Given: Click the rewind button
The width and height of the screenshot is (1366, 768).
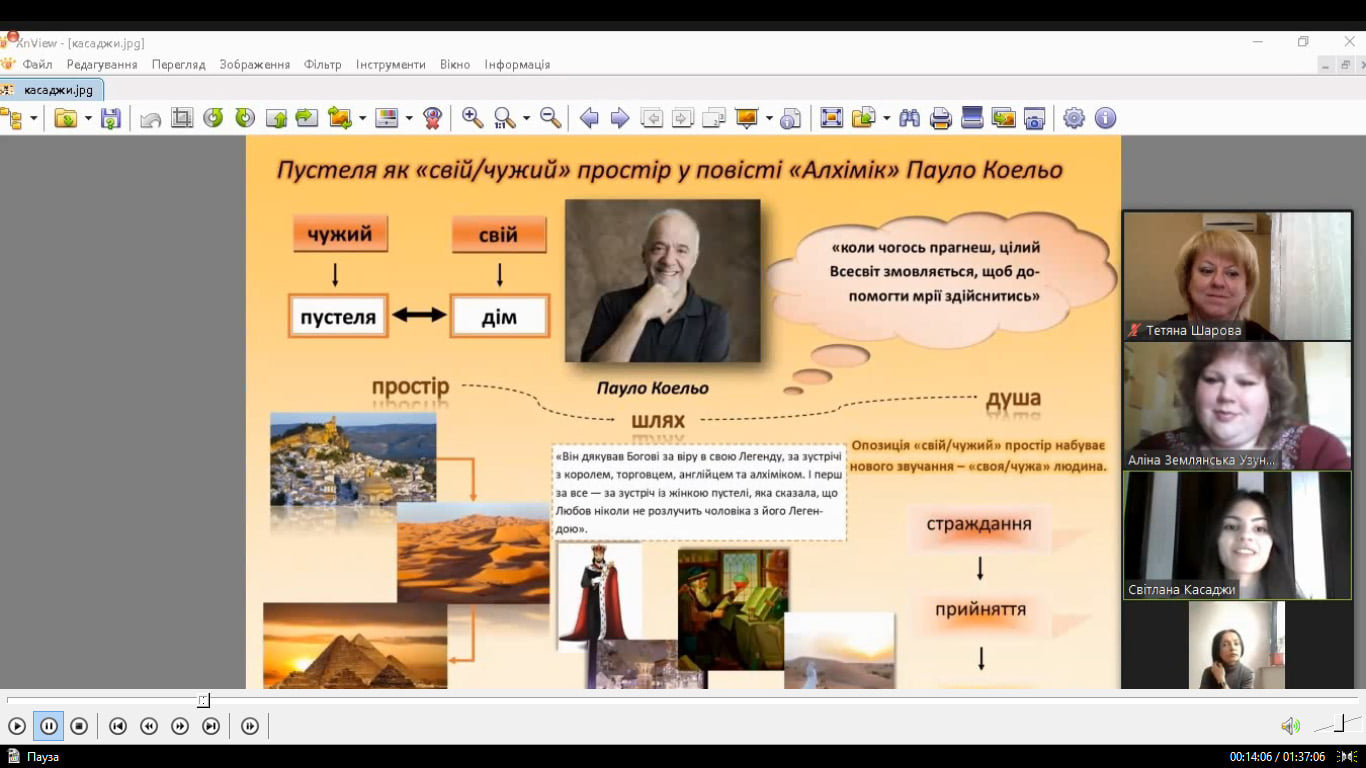Looking at the screenshot, I should 149,726.
